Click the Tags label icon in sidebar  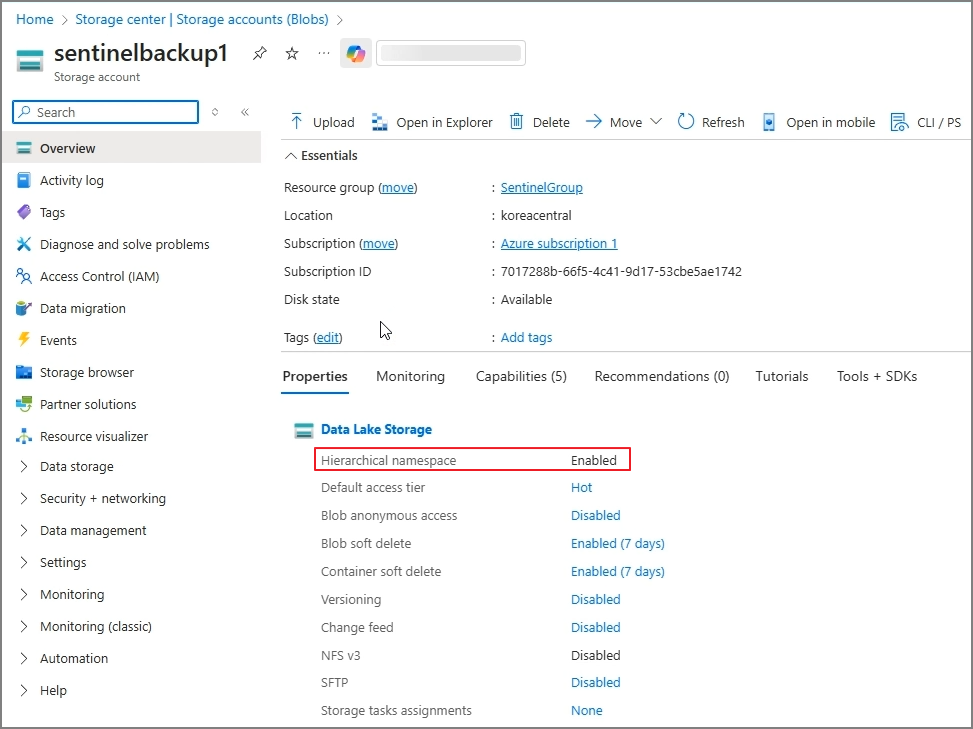coord(24,212)
